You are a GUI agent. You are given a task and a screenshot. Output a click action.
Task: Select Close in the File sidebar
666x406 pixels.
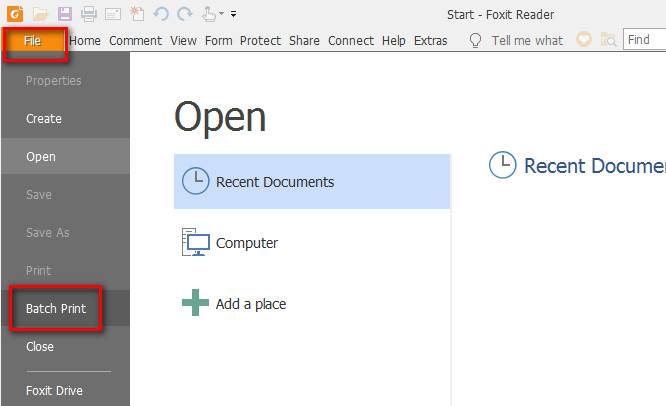(x=65, y=347)
